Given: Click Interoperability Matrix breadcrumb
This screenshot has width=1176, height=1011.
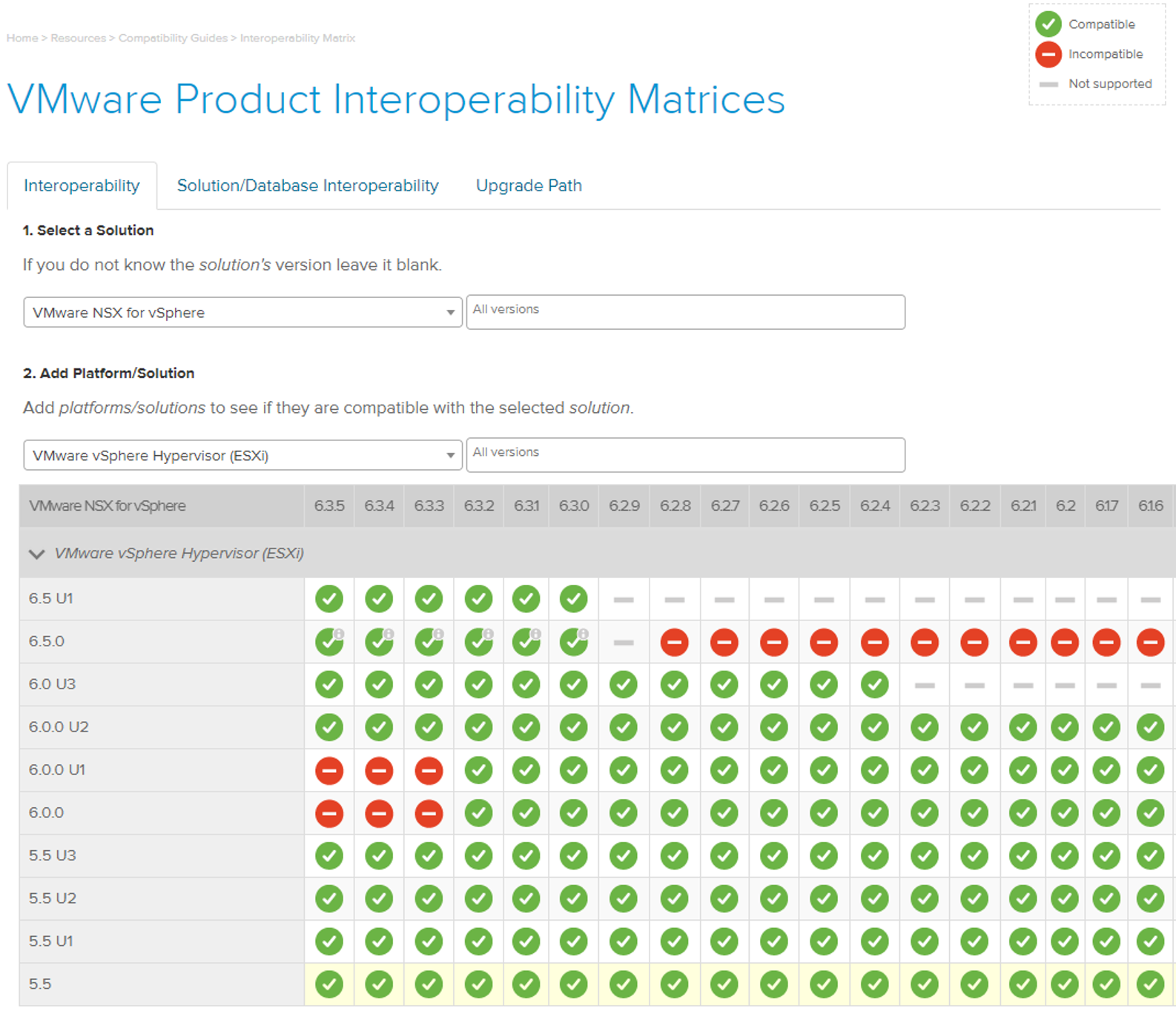Looking at the screenshot, I should pyautogui.click(x=297, y=38).
